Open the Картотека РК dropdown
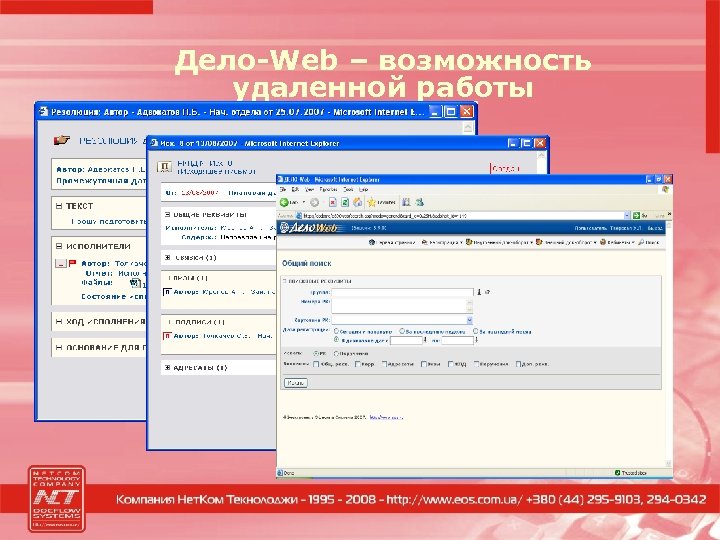 click(469, 320)
